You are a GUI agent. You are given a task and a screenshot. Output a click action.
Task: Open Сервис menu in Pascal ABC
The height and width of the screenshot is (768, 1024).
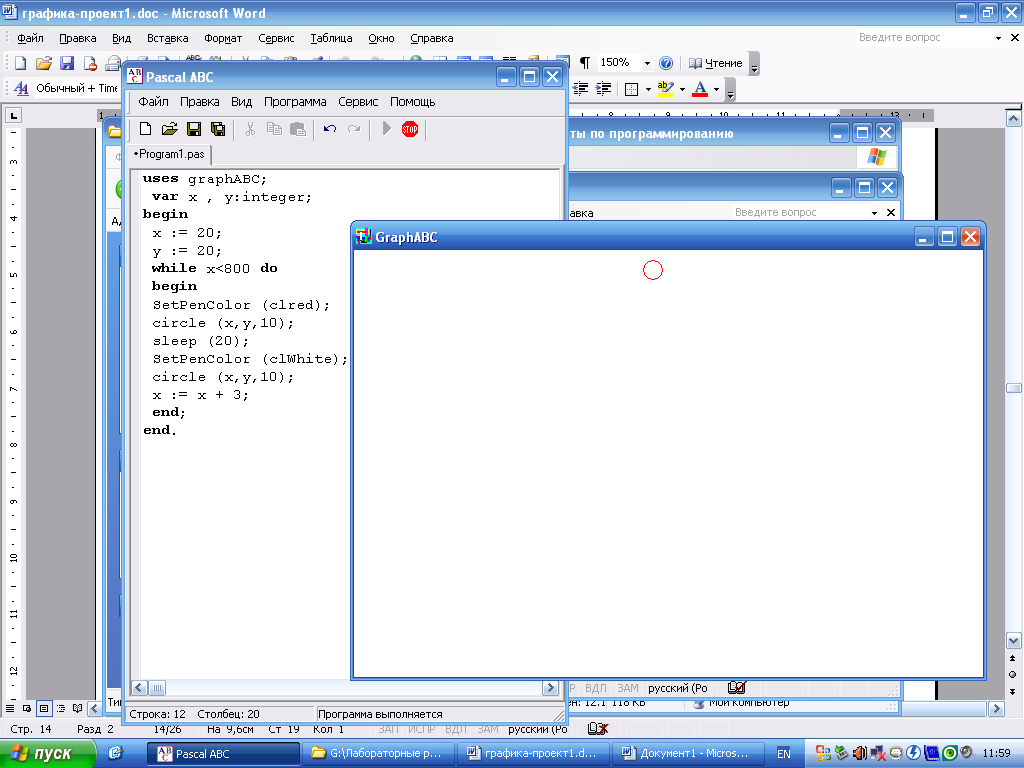[358, 102]
